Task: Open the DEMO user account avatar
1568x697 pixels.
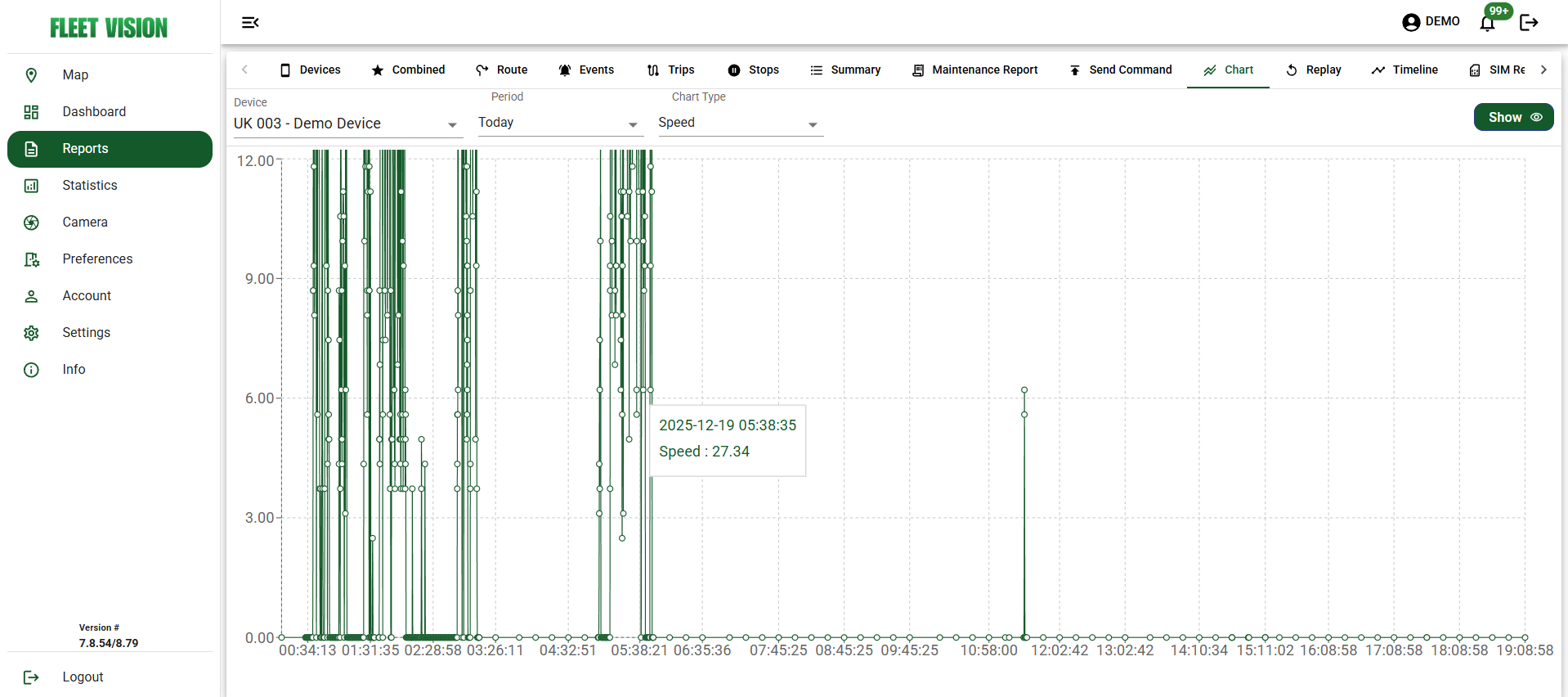Action: point(1411,22)
